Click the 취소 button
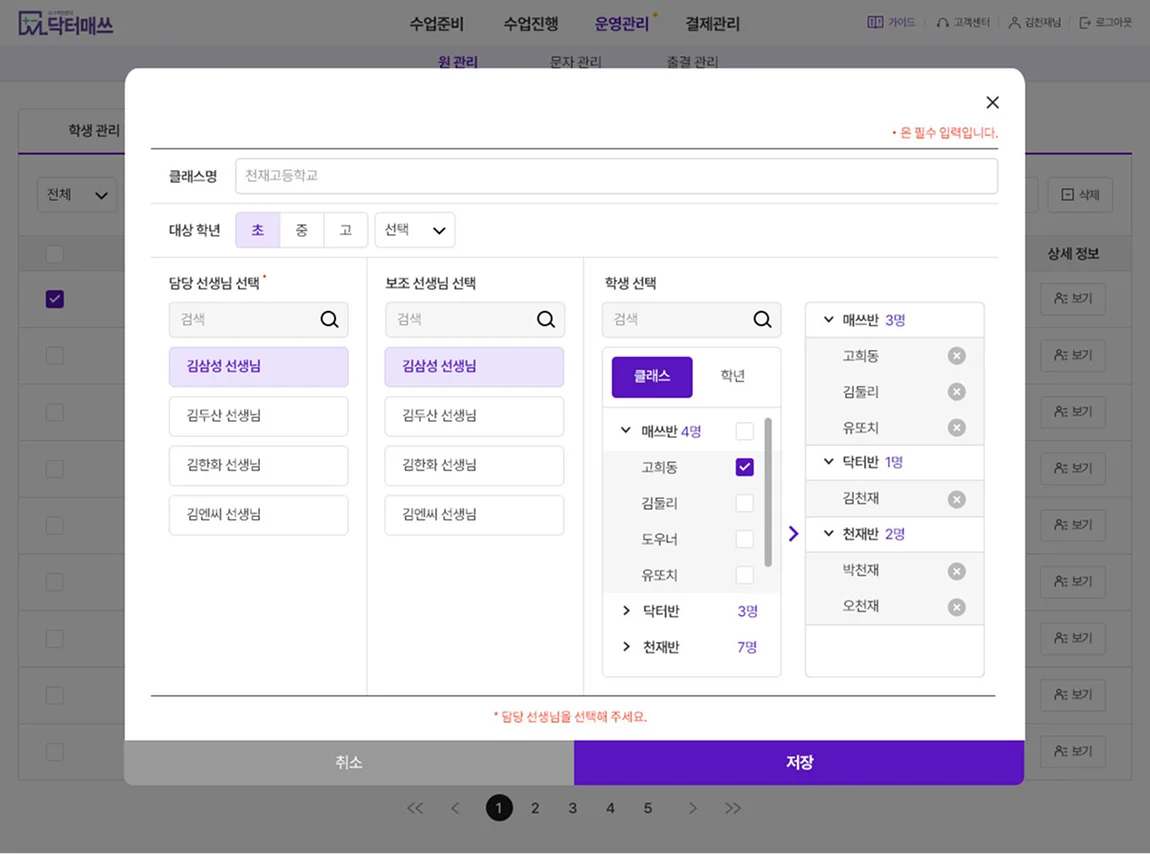 pyautogui.click(x=348, y=761)
